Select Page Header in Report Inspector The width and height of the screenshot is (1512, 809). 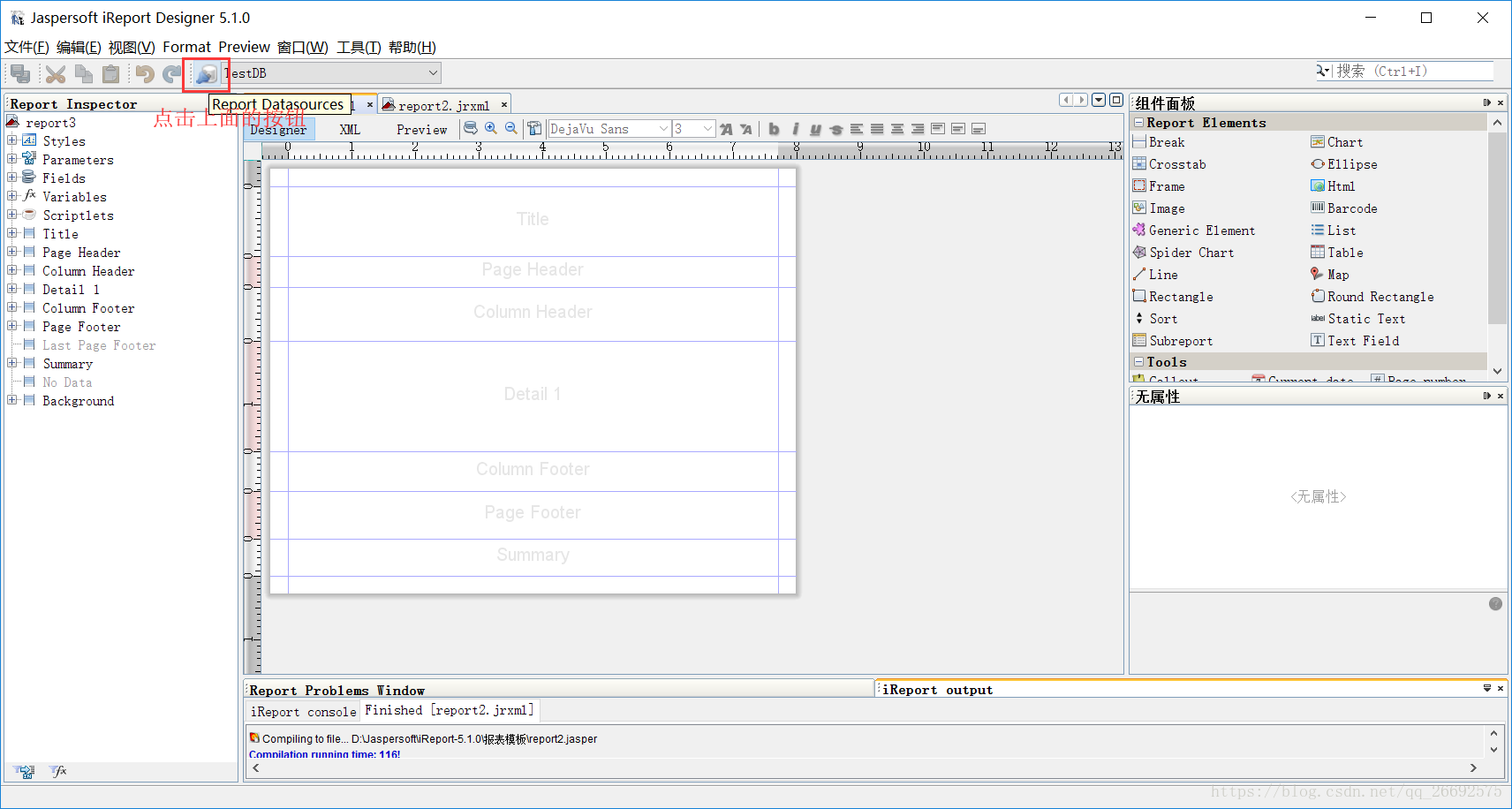(81, 253)
